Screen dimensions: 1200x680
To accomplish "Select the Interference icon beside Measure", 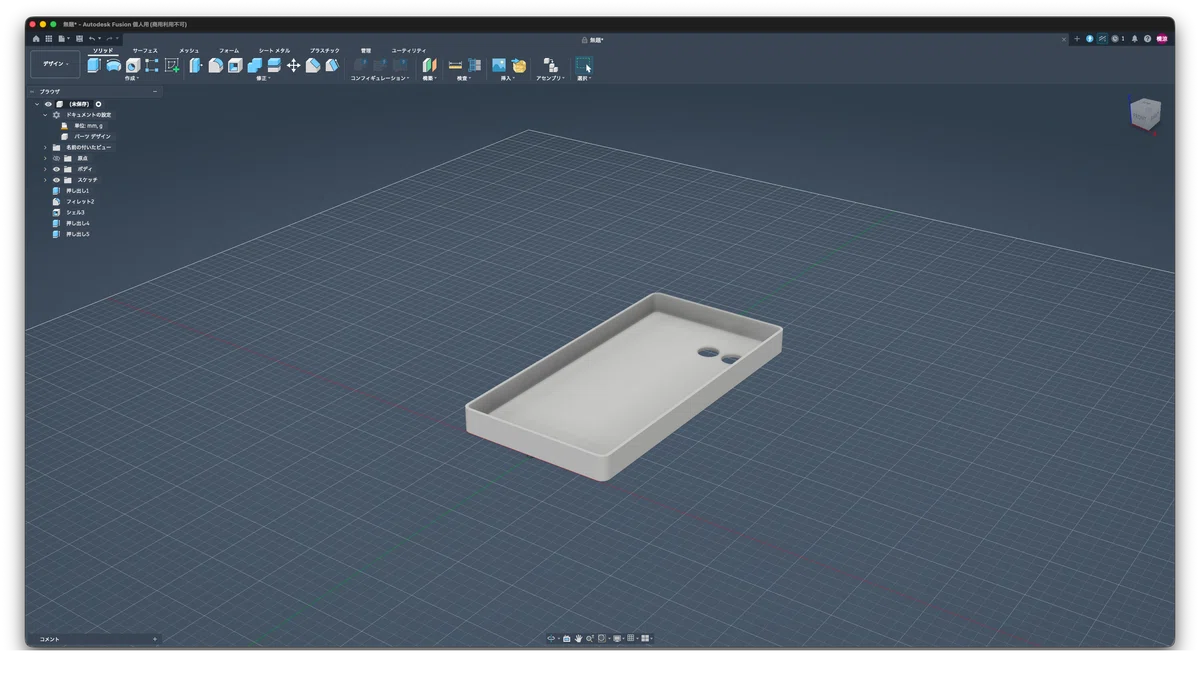I will click(474, 65).
